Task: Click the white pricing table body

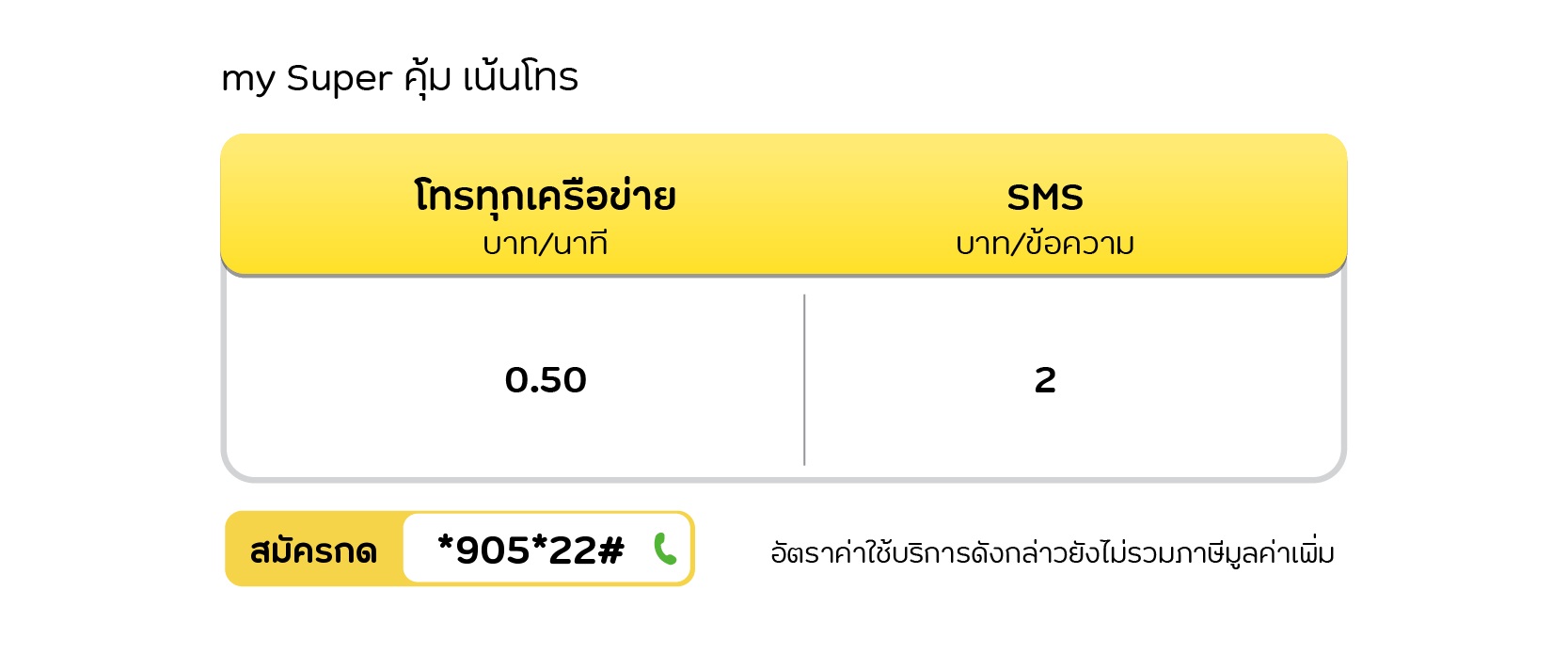Action: [x=784, y=378]
